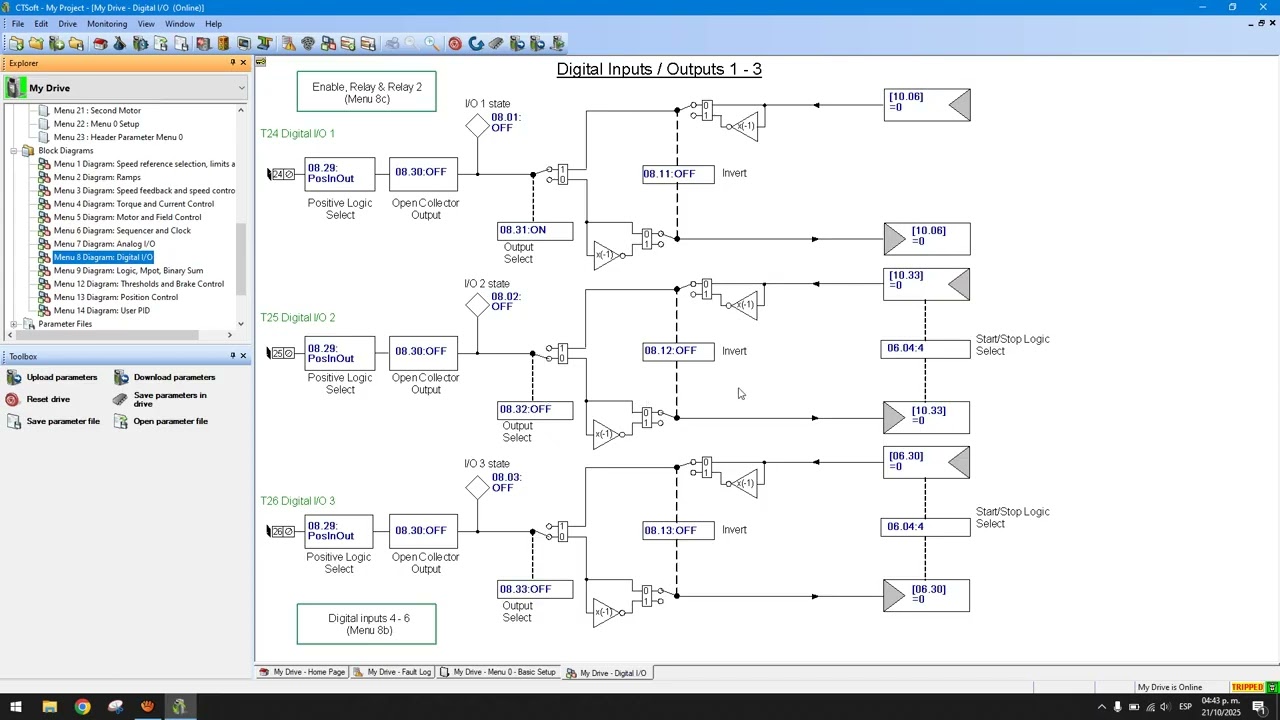This screenshot has width=1280, height=720.
Task: Open Google Chrome from the taskbar
Action: (x=82, y=707)
